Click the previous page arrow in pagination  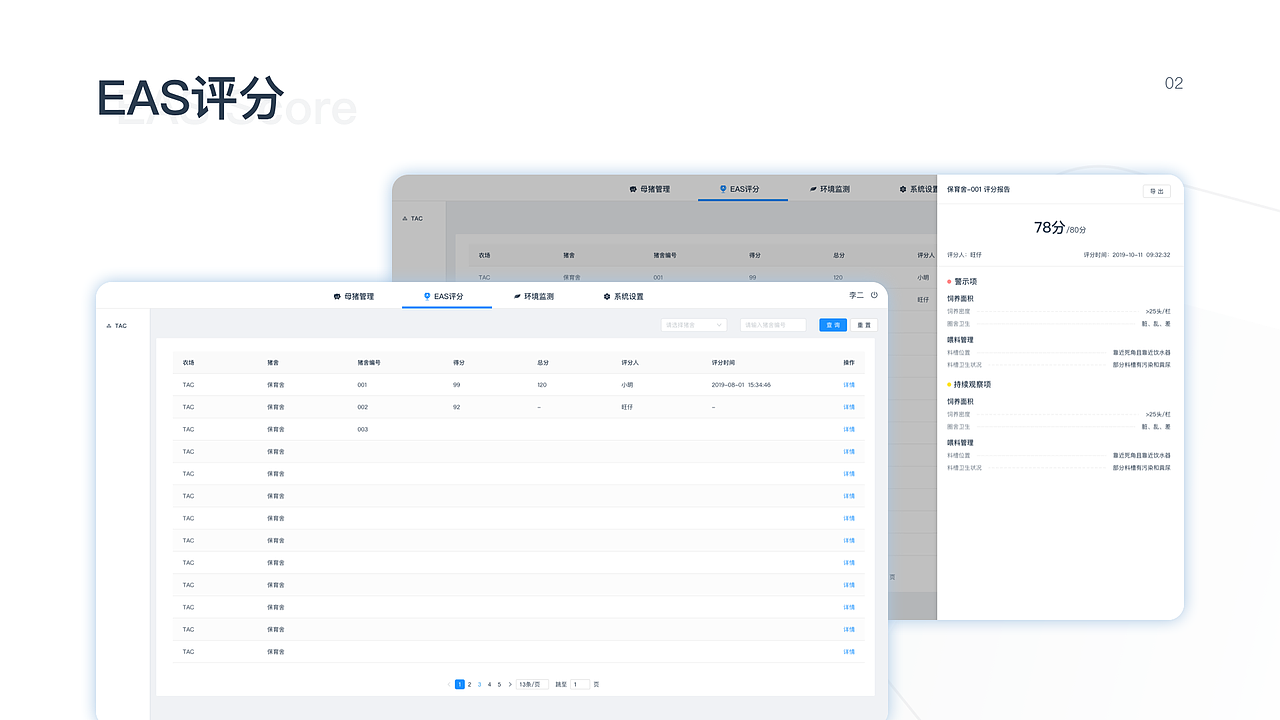[450, 684]
